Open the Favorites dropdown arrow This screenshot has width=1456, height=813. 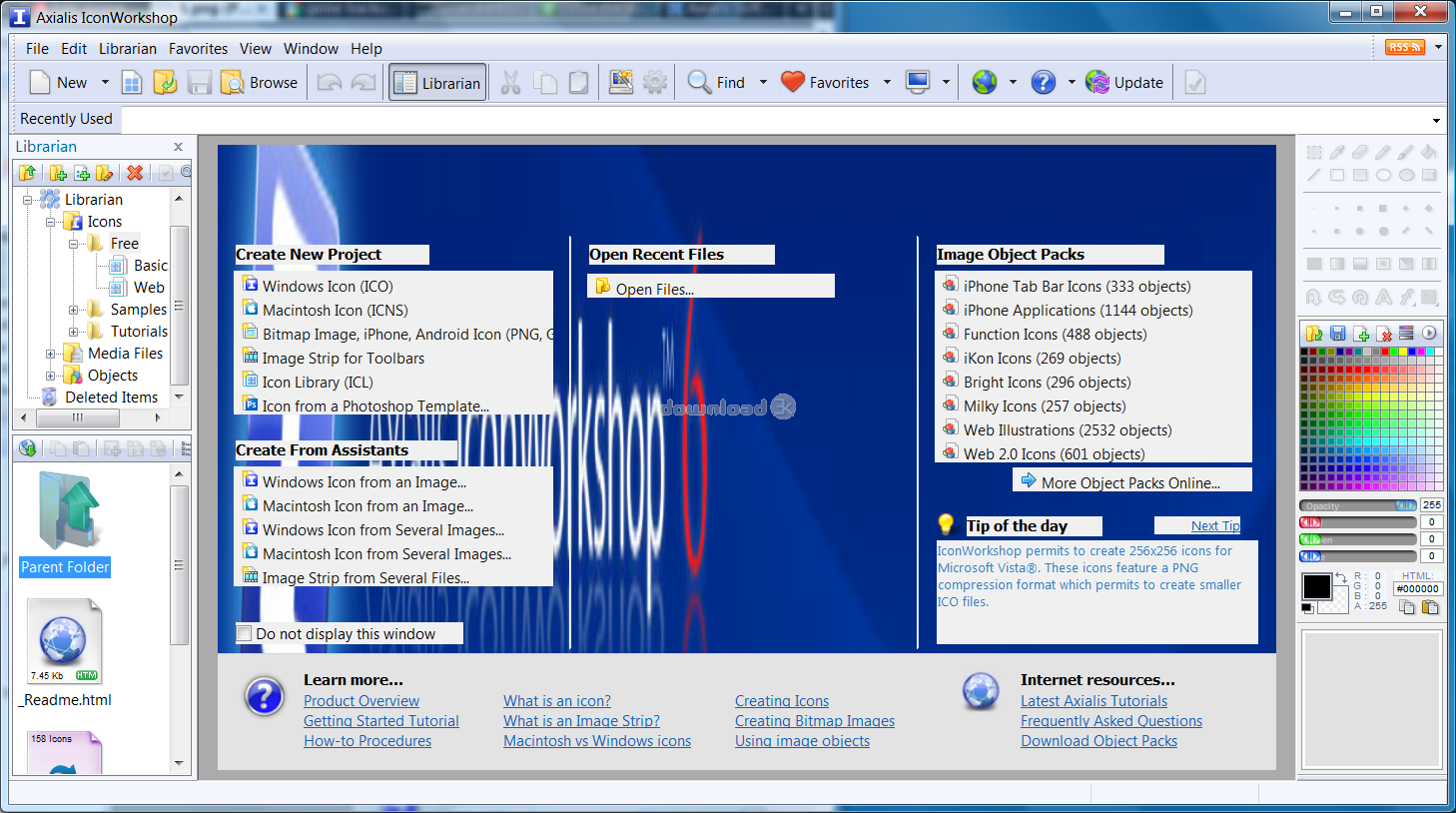pyautogui.click(x=887, y=82)
